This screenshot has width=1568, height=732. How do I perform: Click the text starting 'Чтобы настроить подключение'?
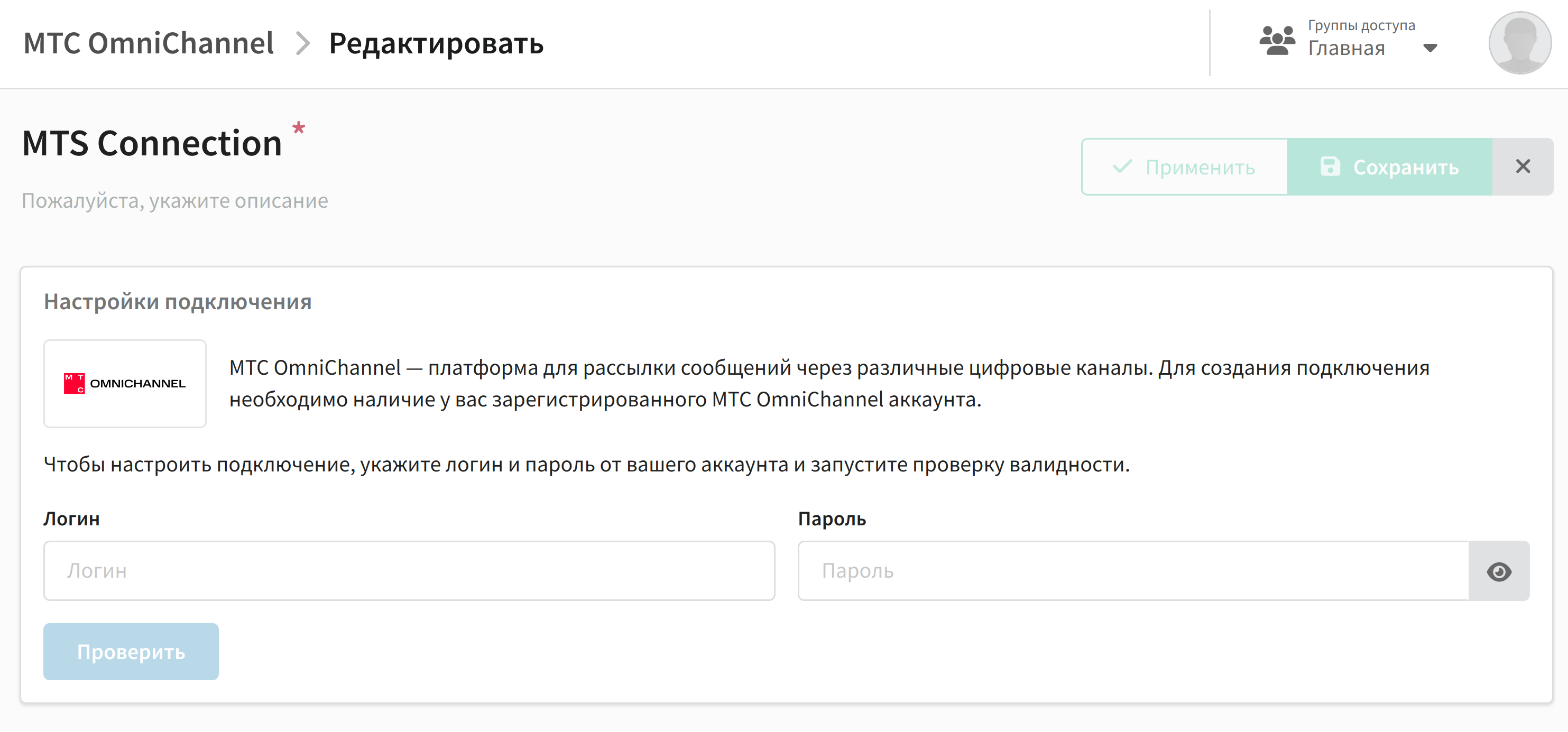pos(587,465)
